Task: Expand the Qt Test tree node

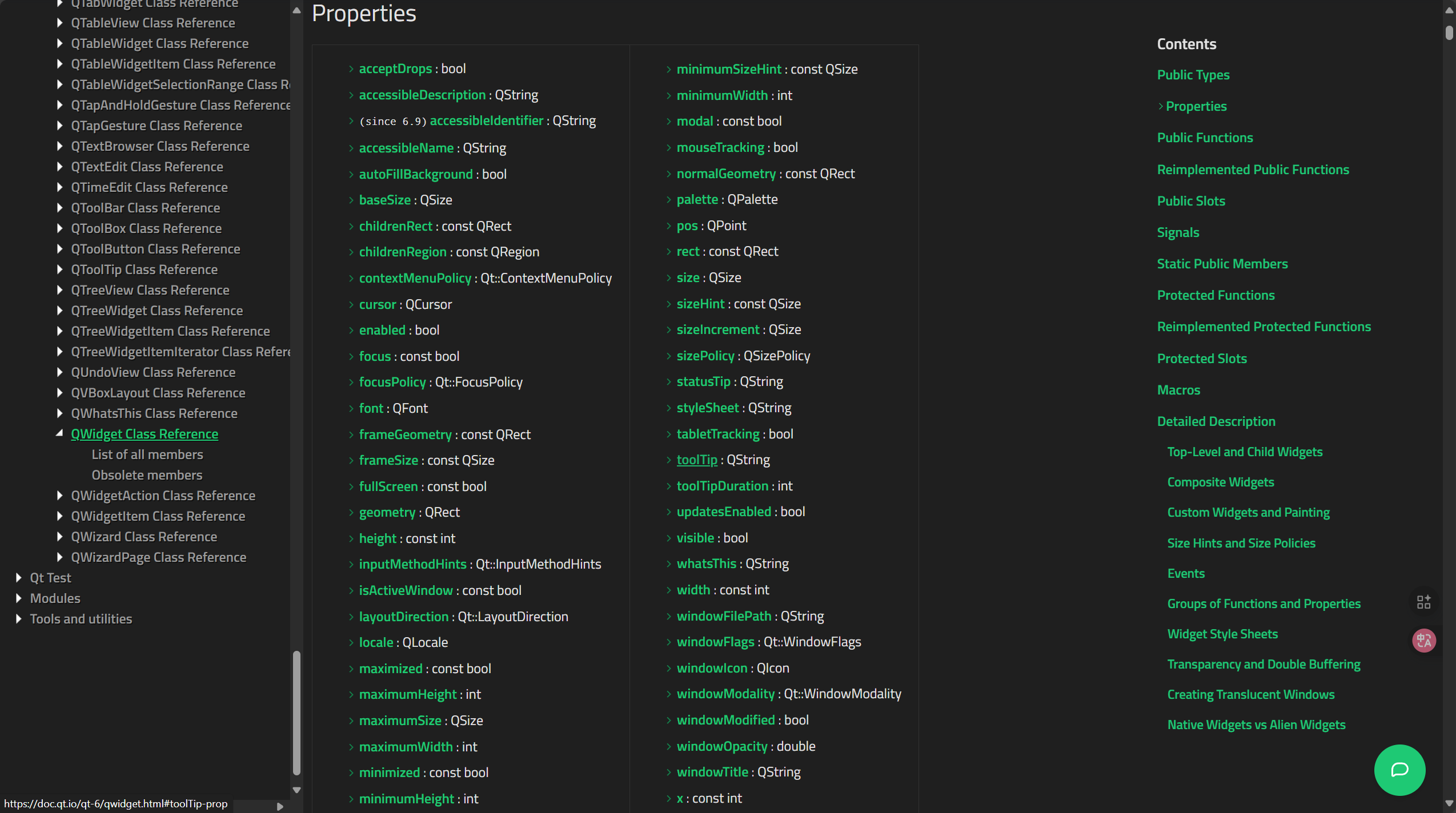Action: [19, 578]
